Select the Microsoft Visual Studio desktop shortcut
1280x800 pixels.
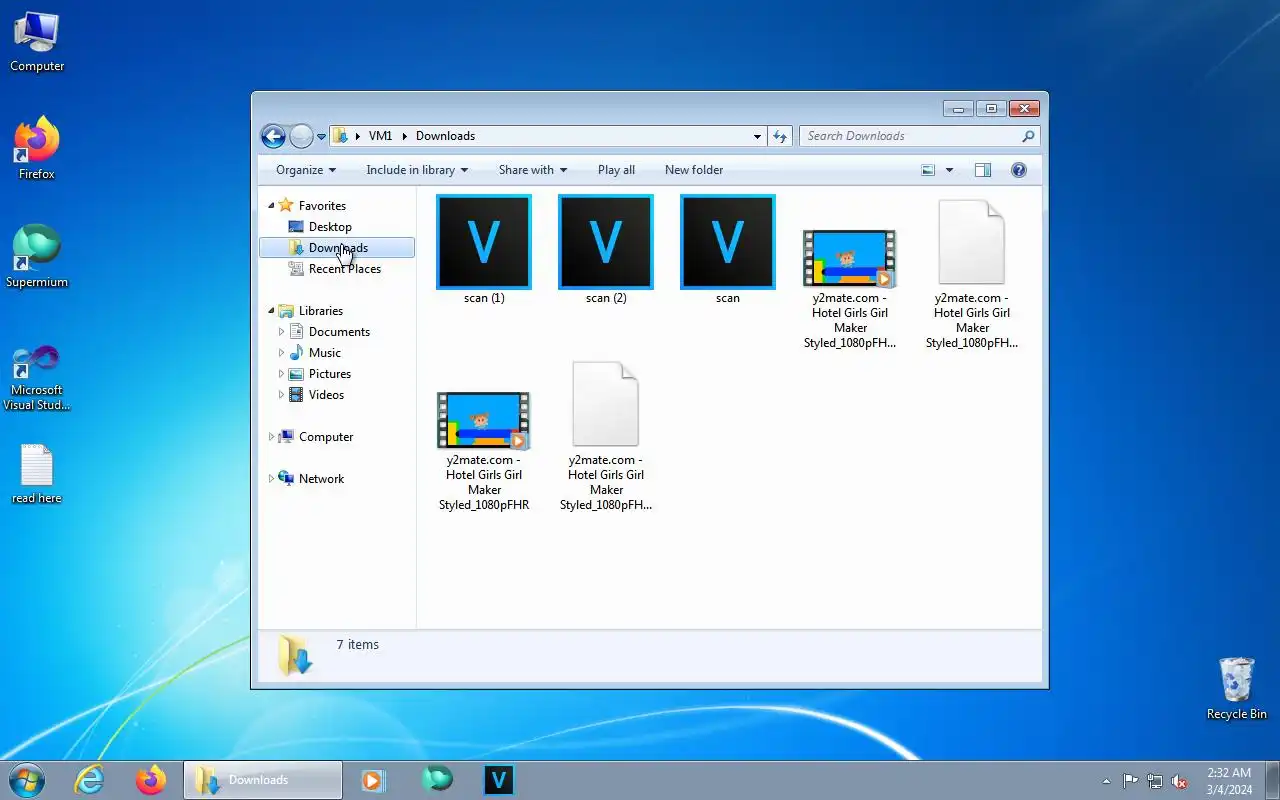[x=37, y=377]
